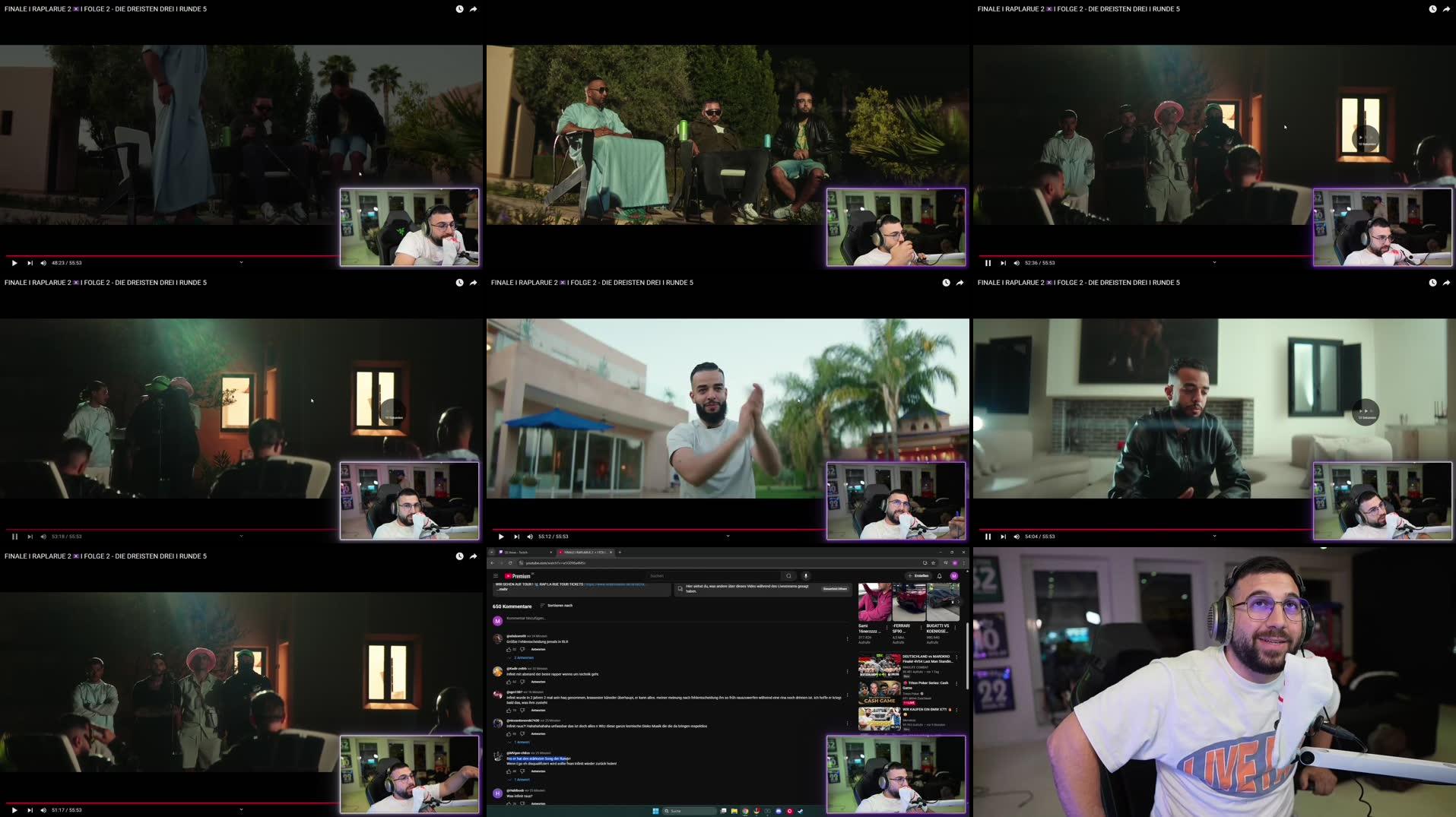
Task: Bookmark page with star icon
Action: (x=934, y=563)
